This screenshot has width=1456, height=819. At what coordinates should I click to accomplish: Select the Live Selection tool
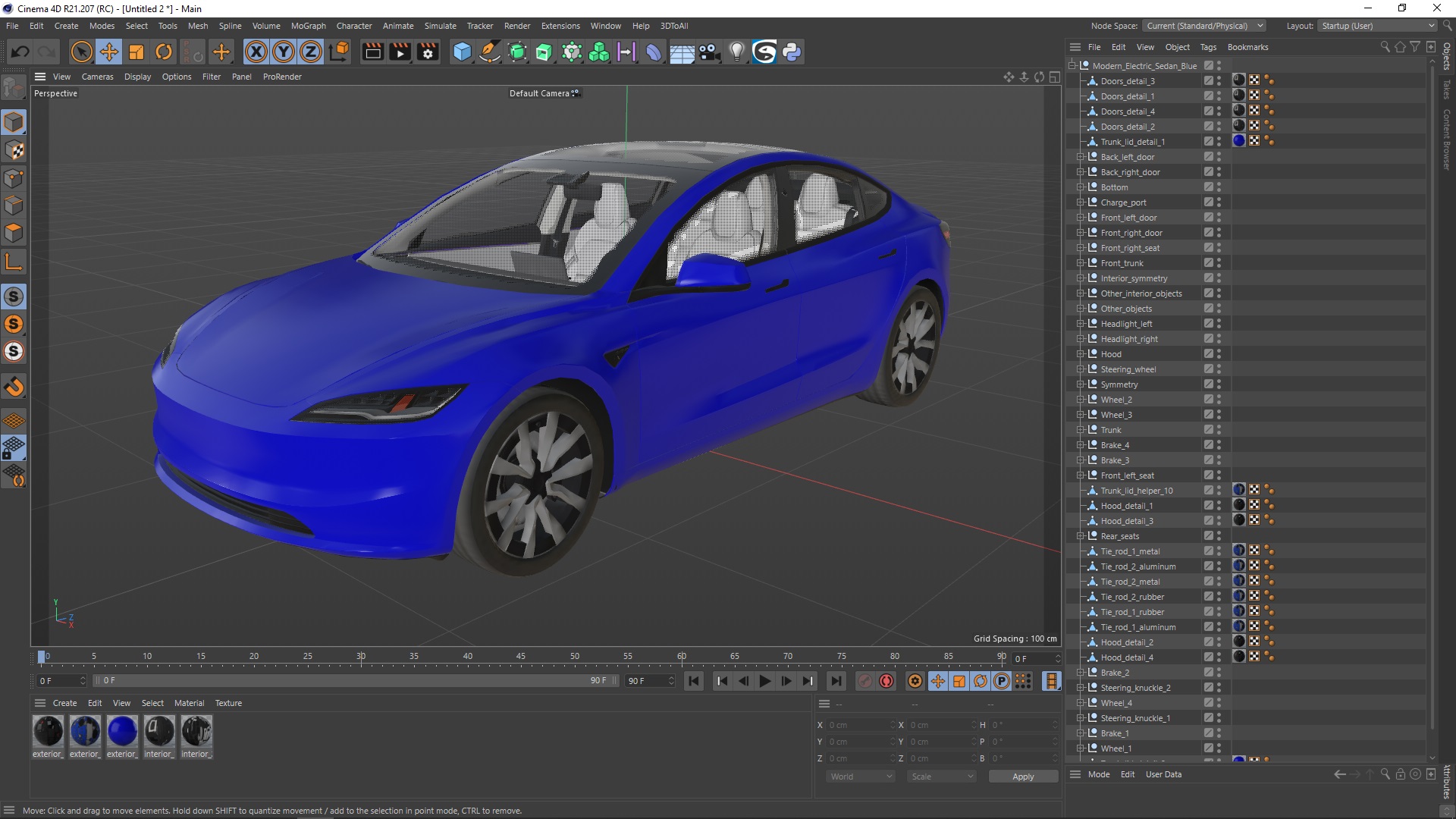pos(81,52)
